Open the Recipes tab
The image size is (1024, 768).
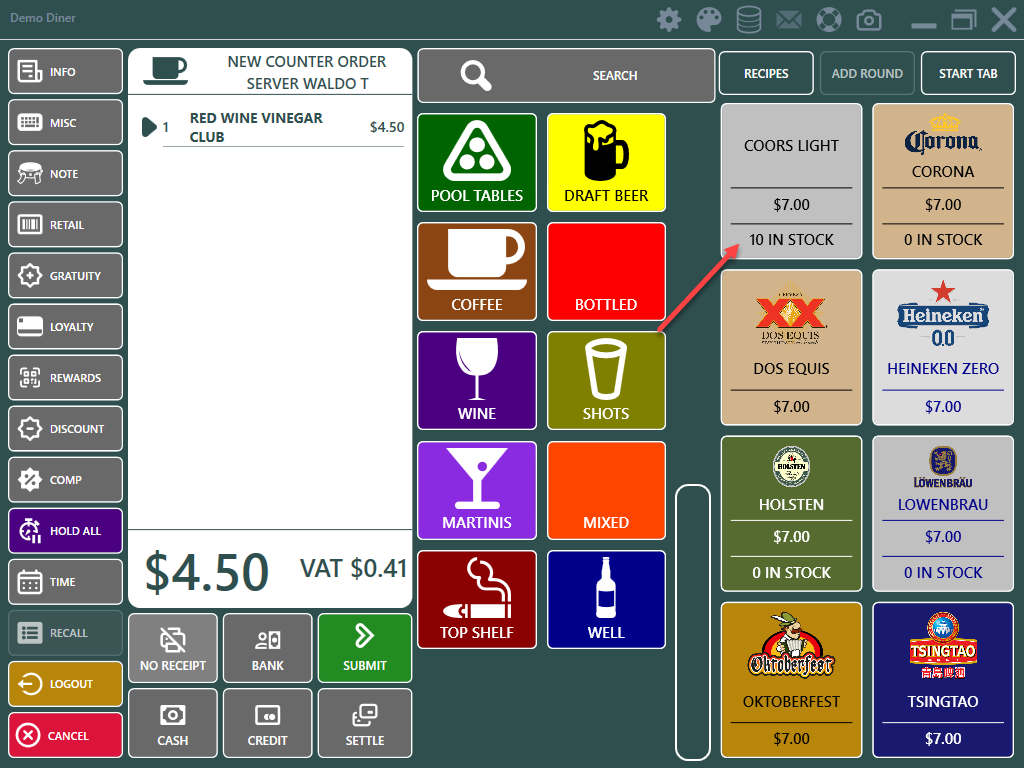point(766,73)
